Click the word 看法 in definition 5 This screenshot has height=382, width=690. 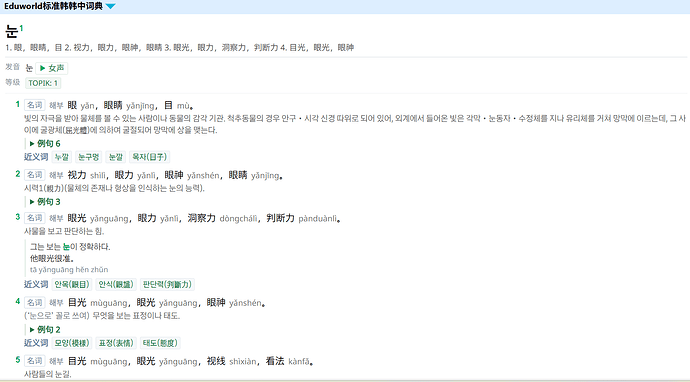coord(275,361)
